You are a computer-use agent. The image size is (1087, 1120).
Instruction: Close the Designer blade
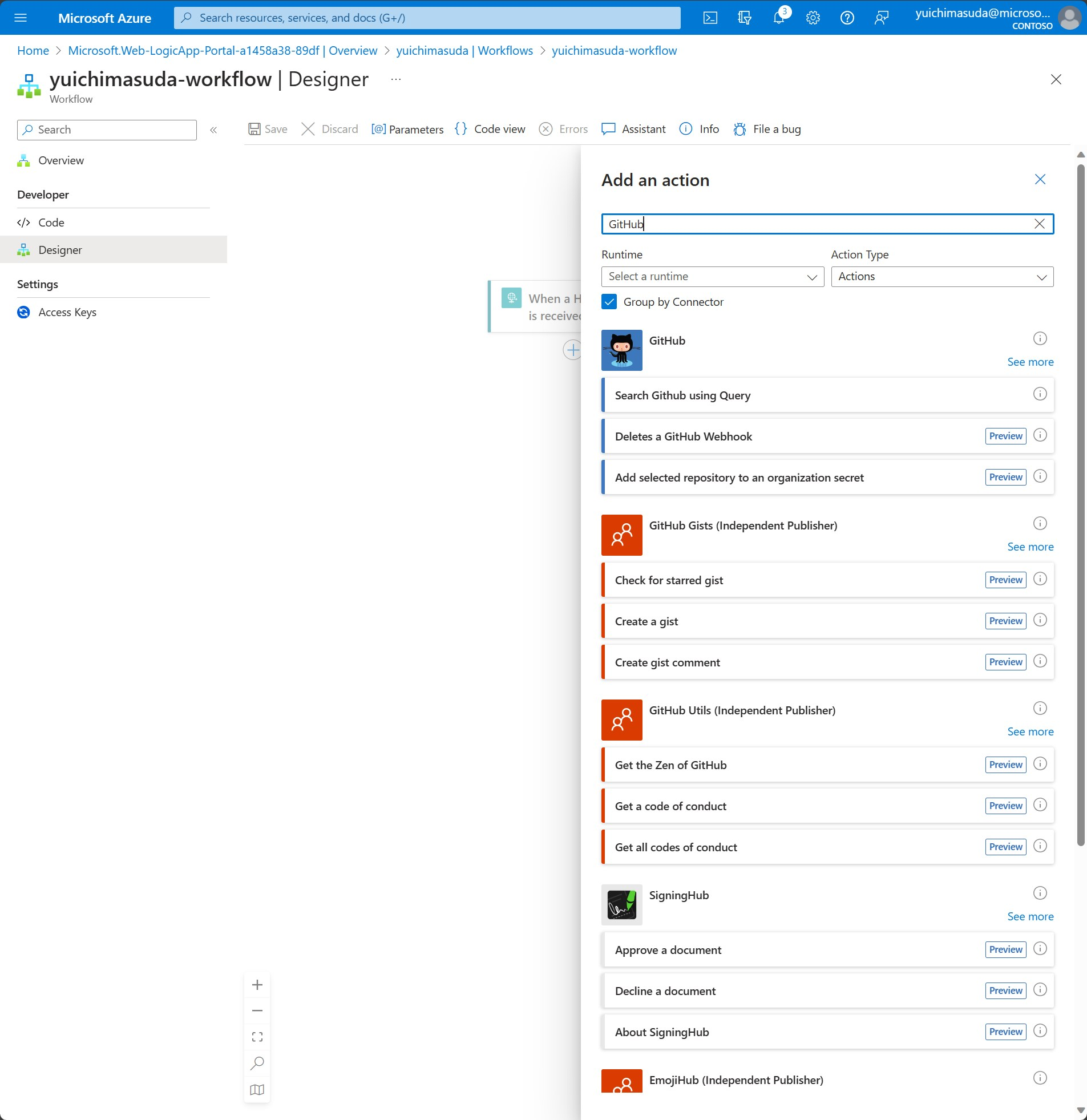click(1056, 79)
